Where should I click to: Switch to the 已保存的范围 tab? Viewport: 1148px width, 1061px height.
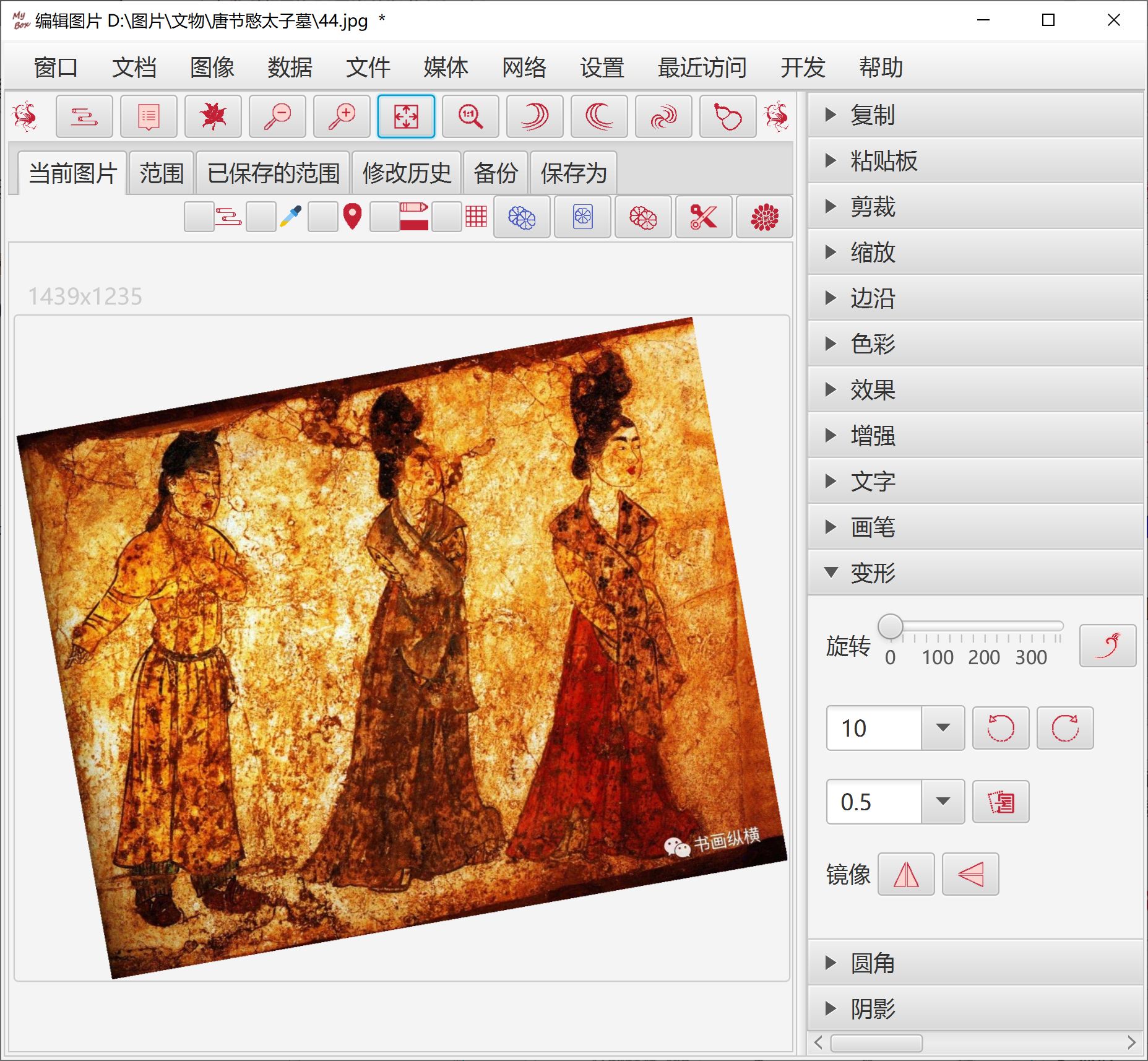pyautogui.click(x=274, y=173)
